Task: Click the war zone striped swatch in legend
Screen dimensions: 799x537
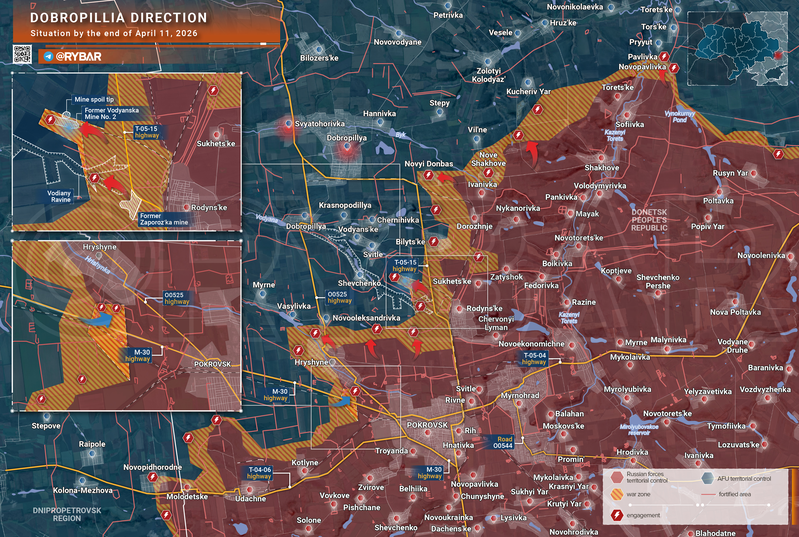Action: pos(617,494)
